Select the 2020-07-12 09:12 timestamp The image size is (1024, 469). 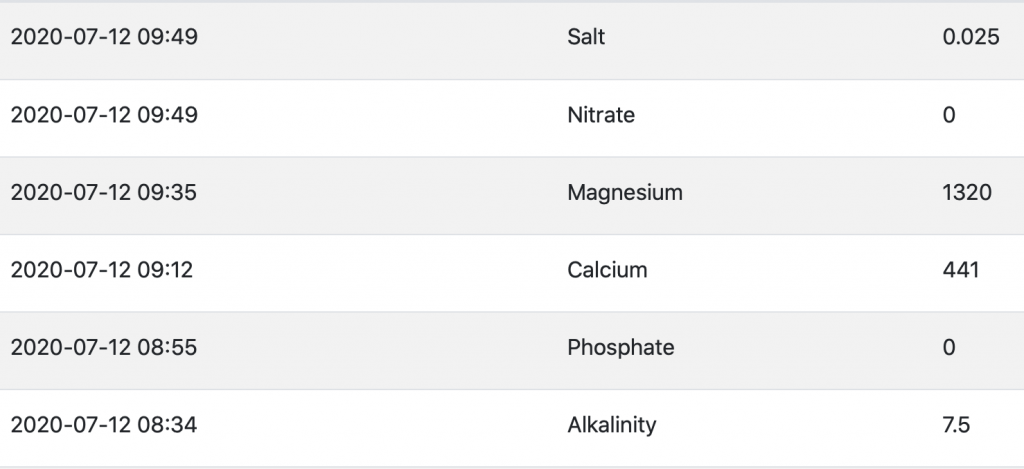pyautogui.click(x=104, y=270)
